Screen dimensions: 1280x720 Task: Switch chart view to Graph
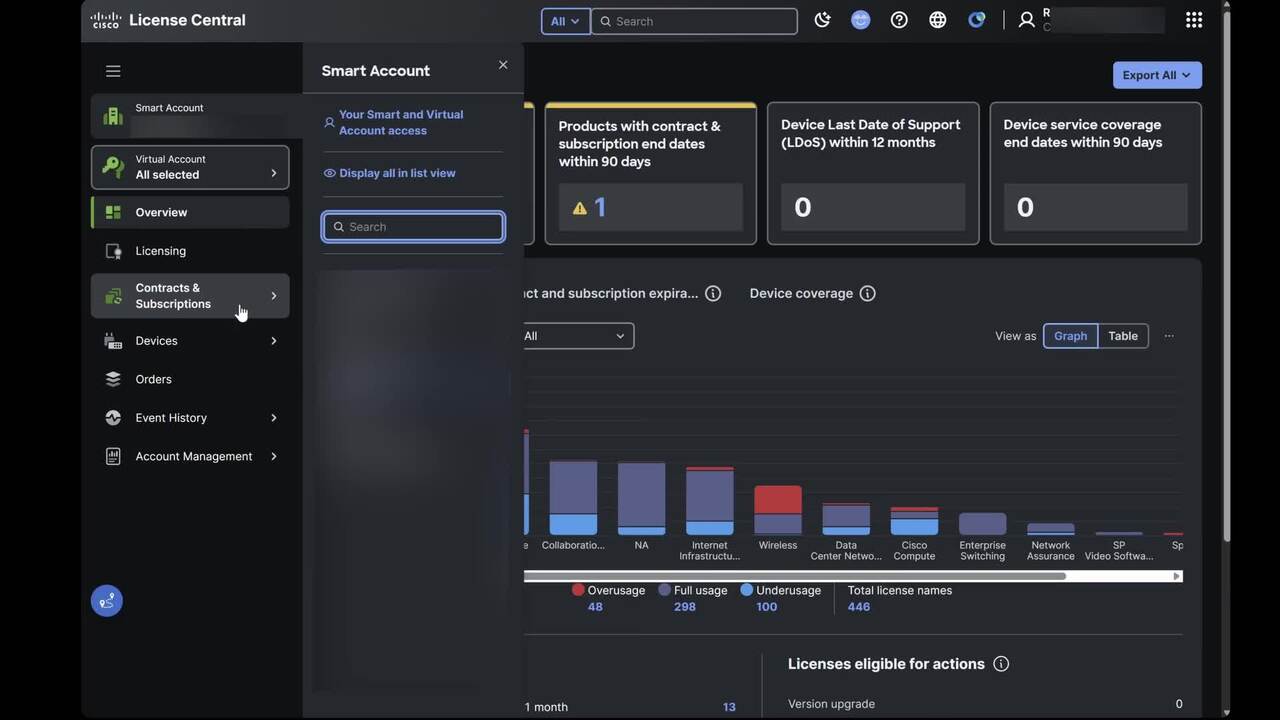1070,336
